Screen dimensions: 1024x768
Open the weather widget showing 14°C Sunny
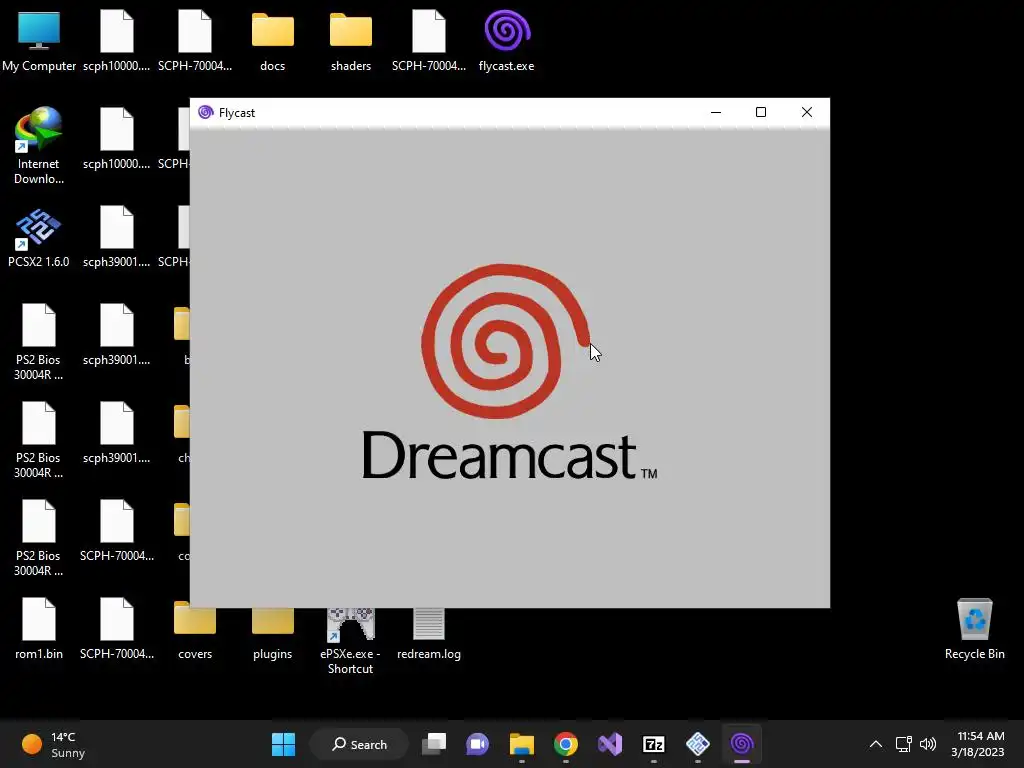(x=54, y=744)
